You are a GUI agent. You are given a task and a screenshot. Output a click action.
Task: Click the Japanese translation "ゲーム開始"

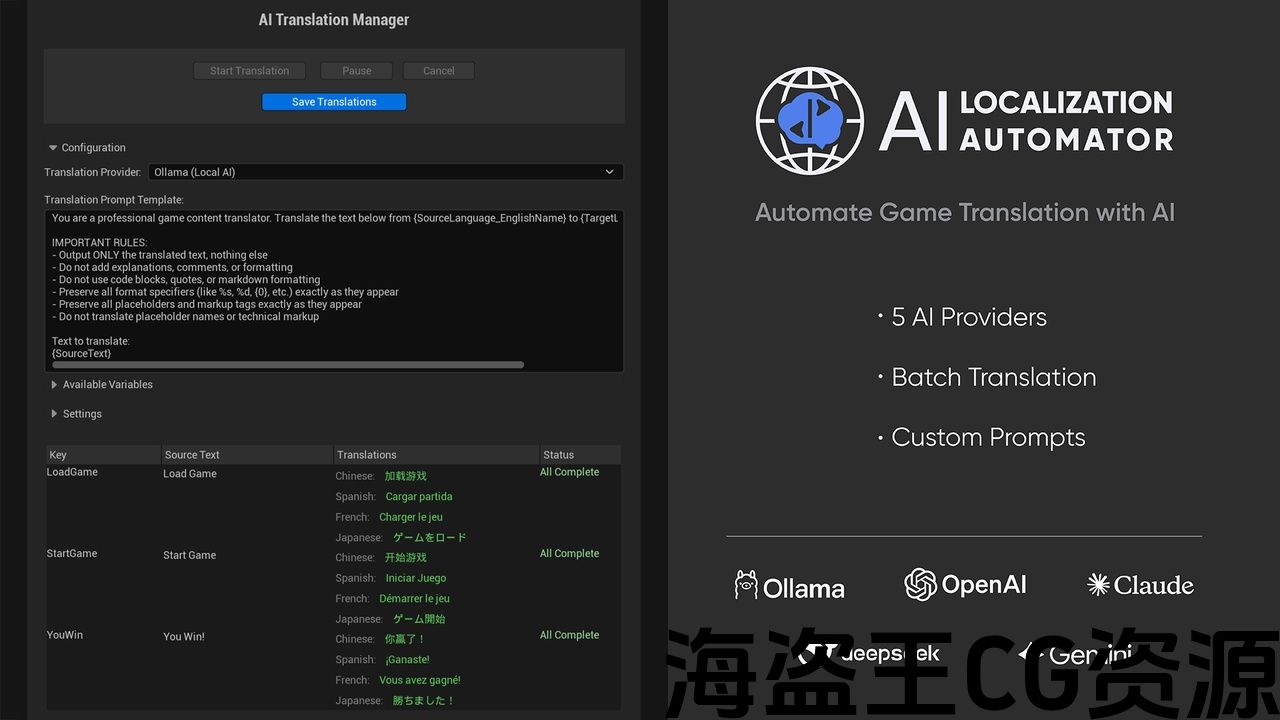click(420, 619)
